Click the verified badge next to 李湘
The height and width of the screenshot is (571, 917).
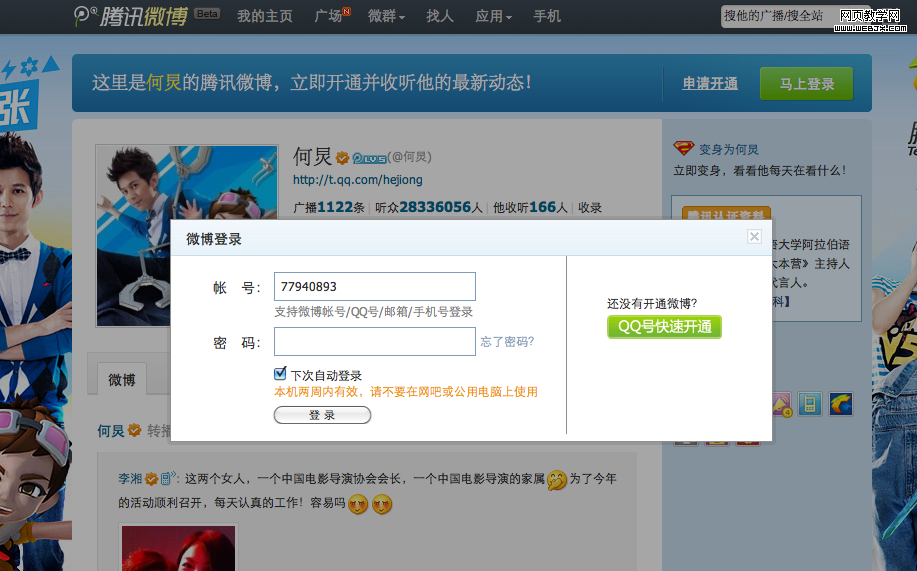click(152, 479)
